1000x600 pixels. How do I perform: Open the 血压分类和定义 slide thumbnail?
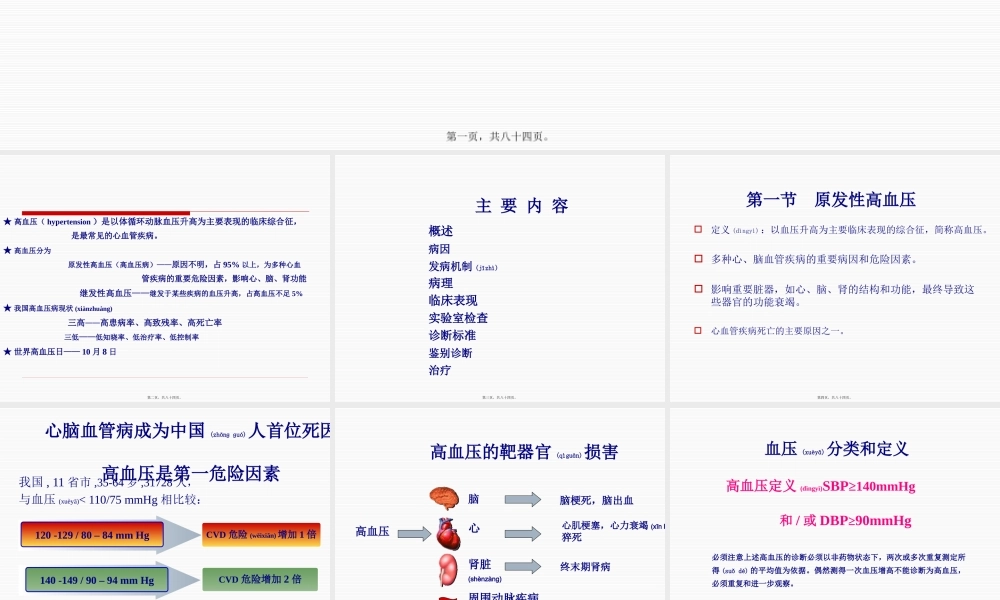click(x=835, y=500)
